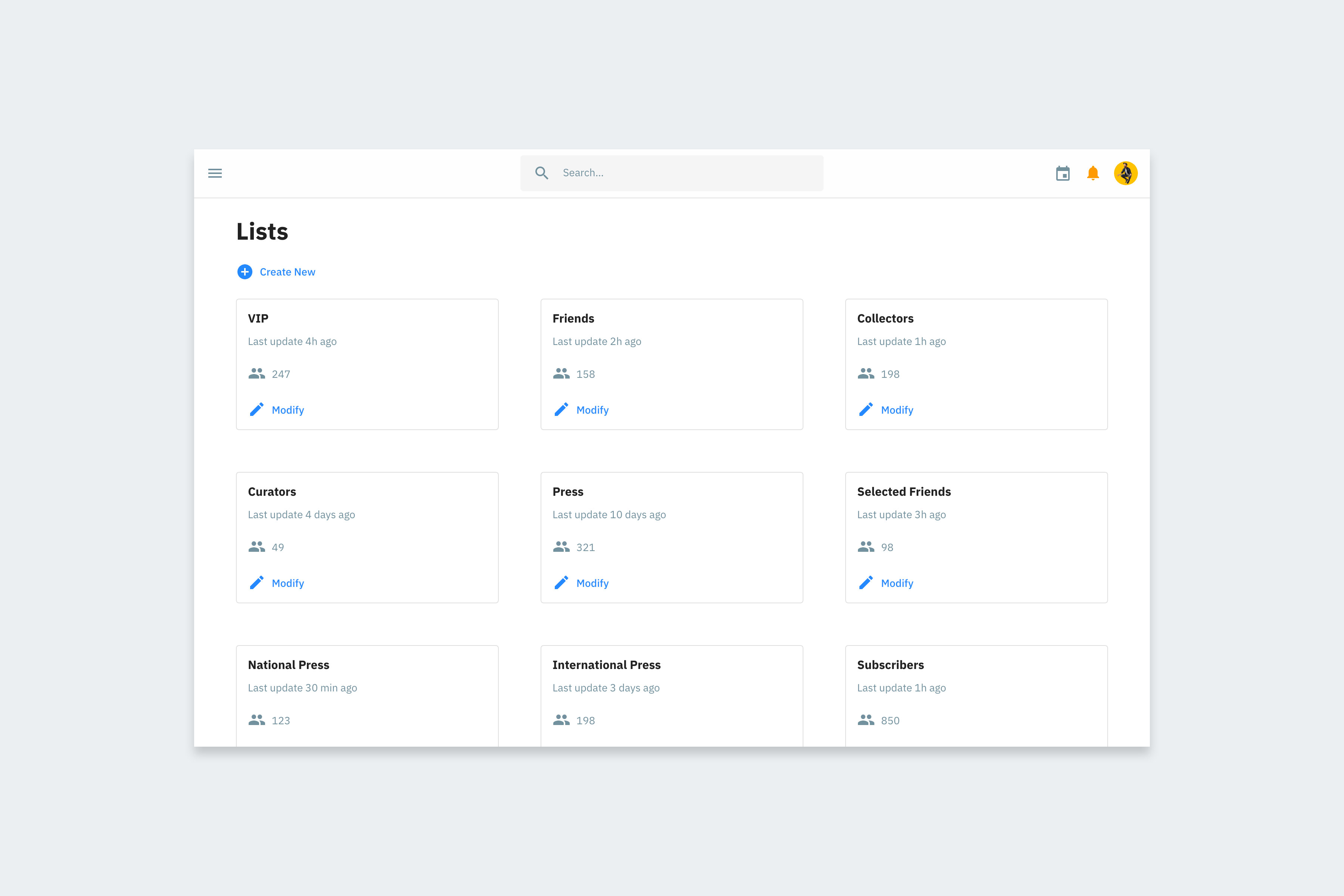Click the Create New link
The width and height of the screenshot is (1344, 896).
[287, 272]
